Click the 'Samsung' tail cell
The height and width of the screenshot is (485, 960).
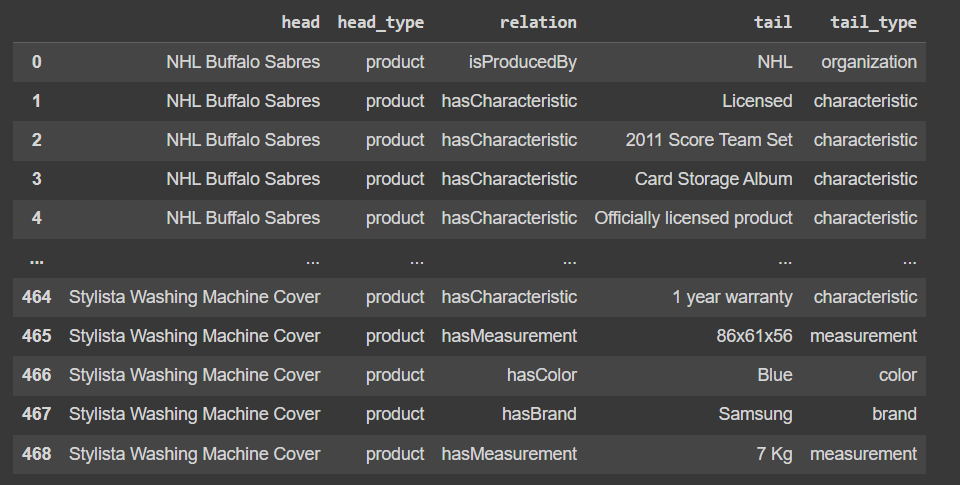point(756,415)
